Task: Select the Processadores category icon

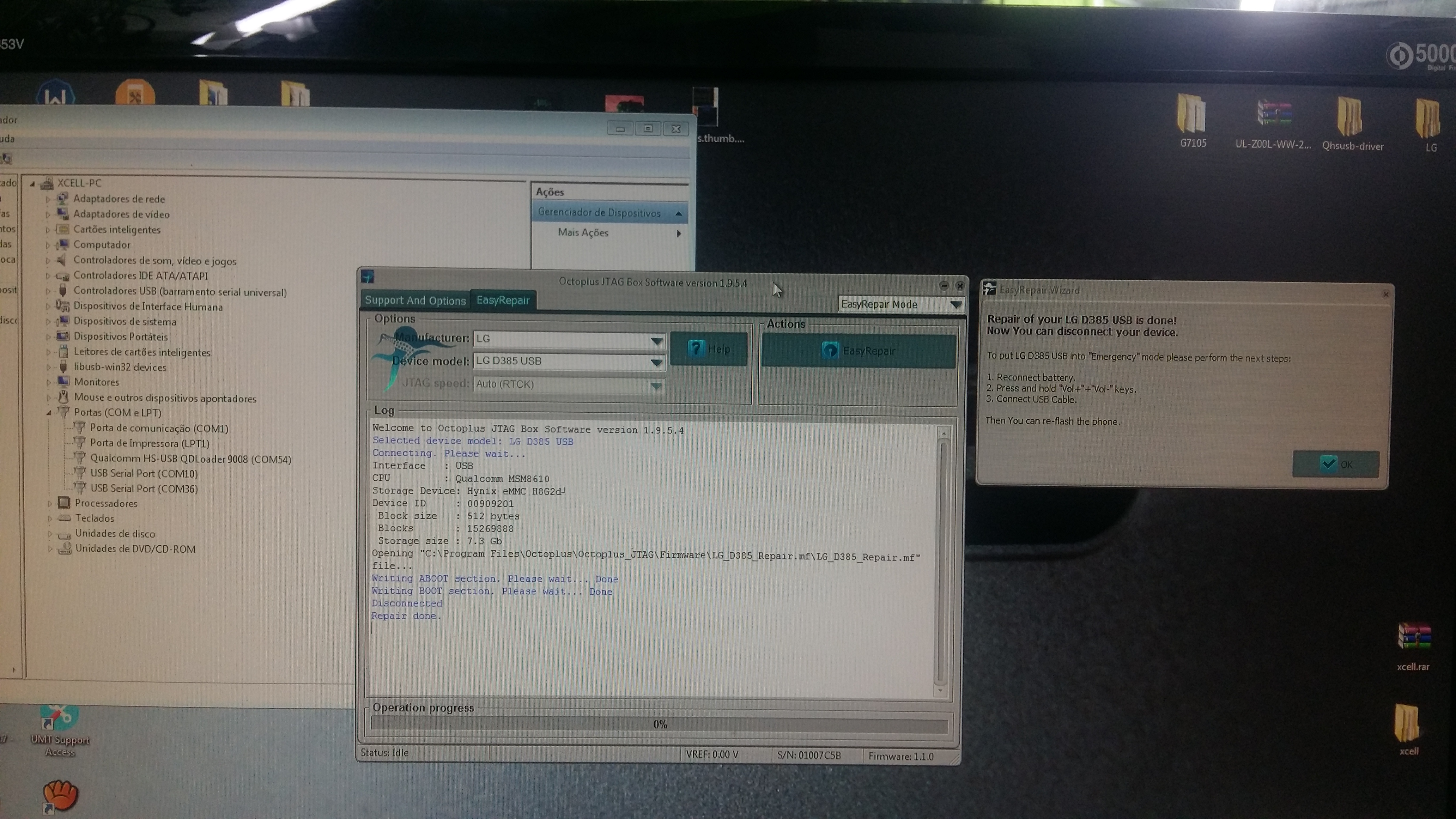Action: (x=64, y=503)
